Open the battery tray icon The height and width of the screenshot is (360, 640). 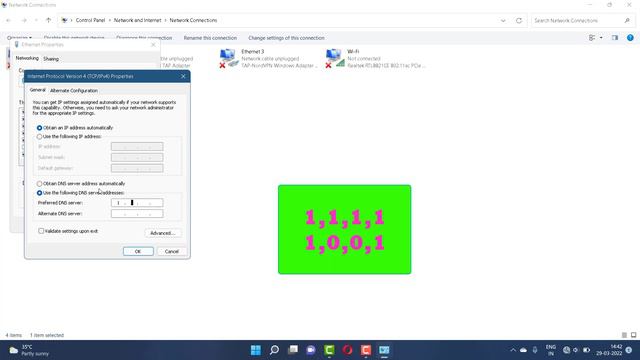(587, 350)
